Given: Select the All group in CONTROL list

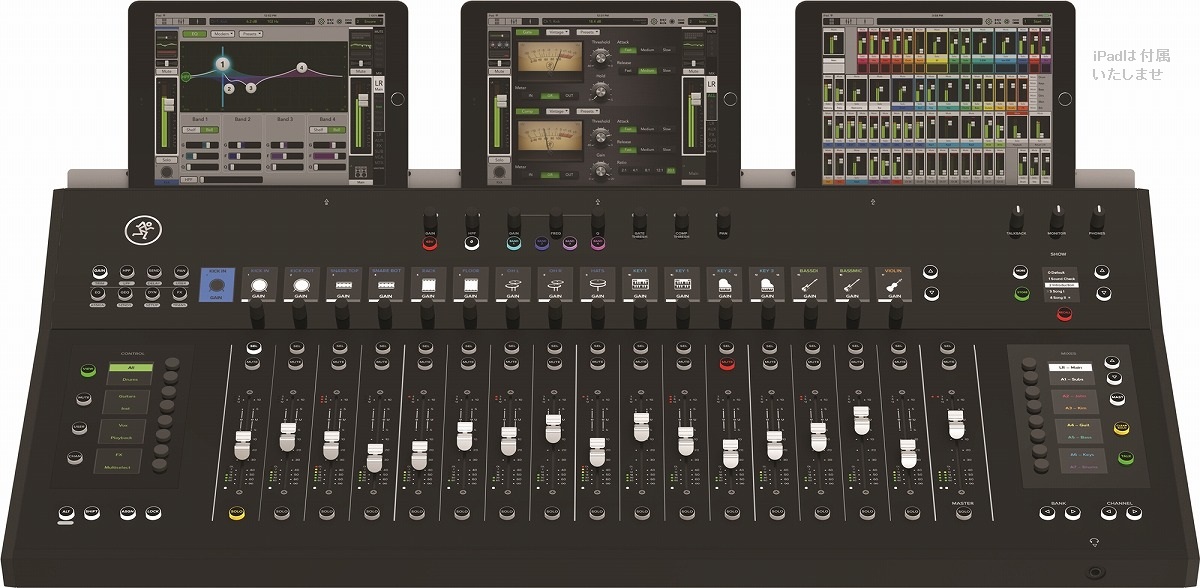Looking at the screenshot, I should coord(131,368).
